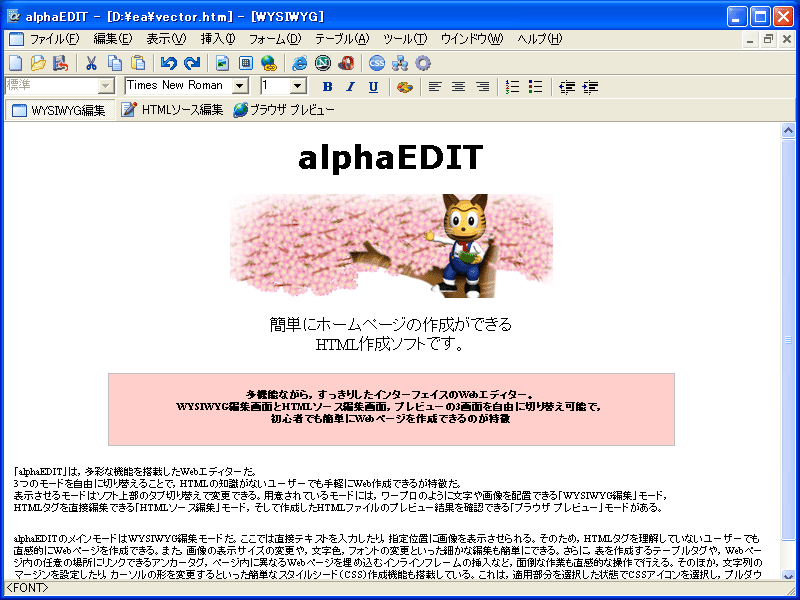The height and width of the screenshot is (600, 800).
Task: Open the ファイル(F) menu
Action: [x=55, y=39]
